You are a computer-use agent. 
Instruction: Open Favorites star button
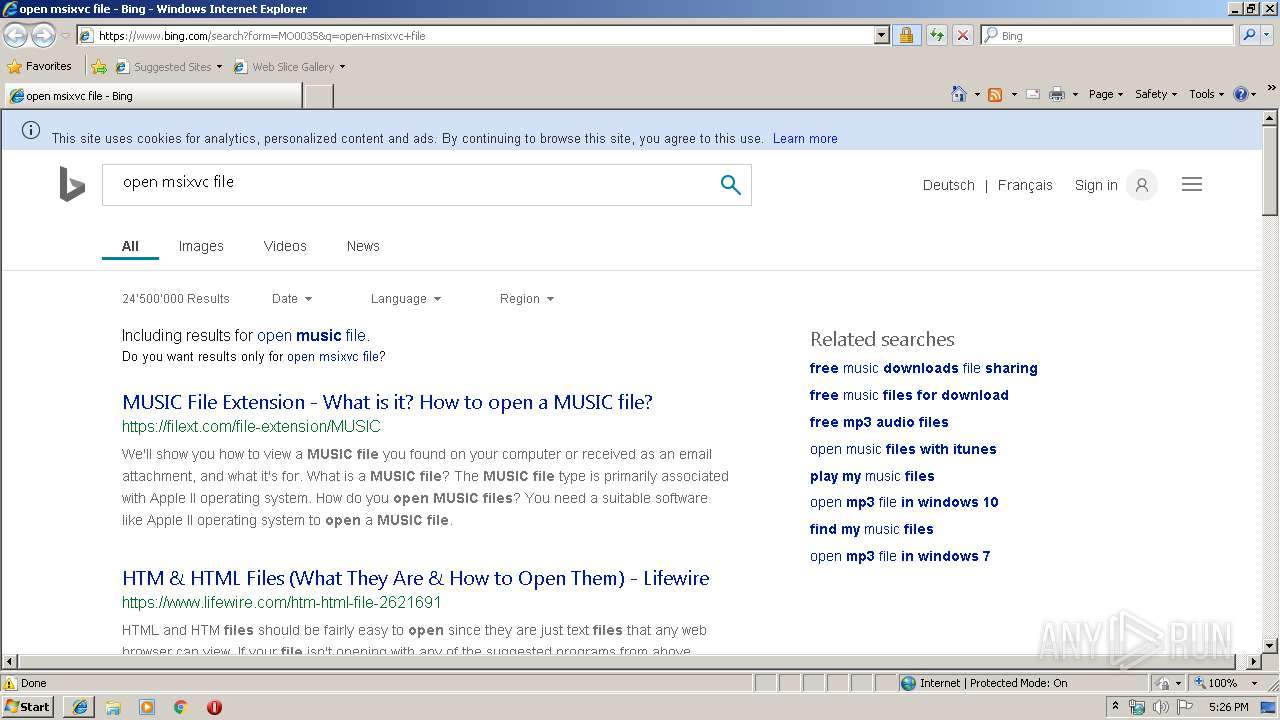pyautogui.click(x=40, y=66)
